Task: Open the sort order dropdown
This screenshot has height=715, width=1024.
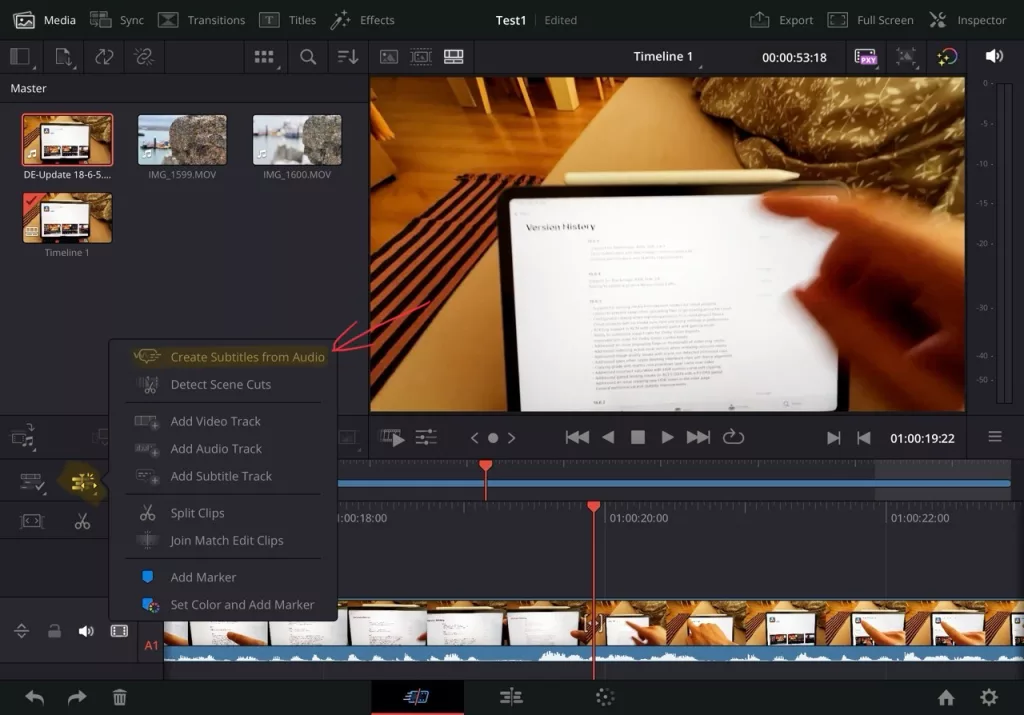Action: point(347,56)
